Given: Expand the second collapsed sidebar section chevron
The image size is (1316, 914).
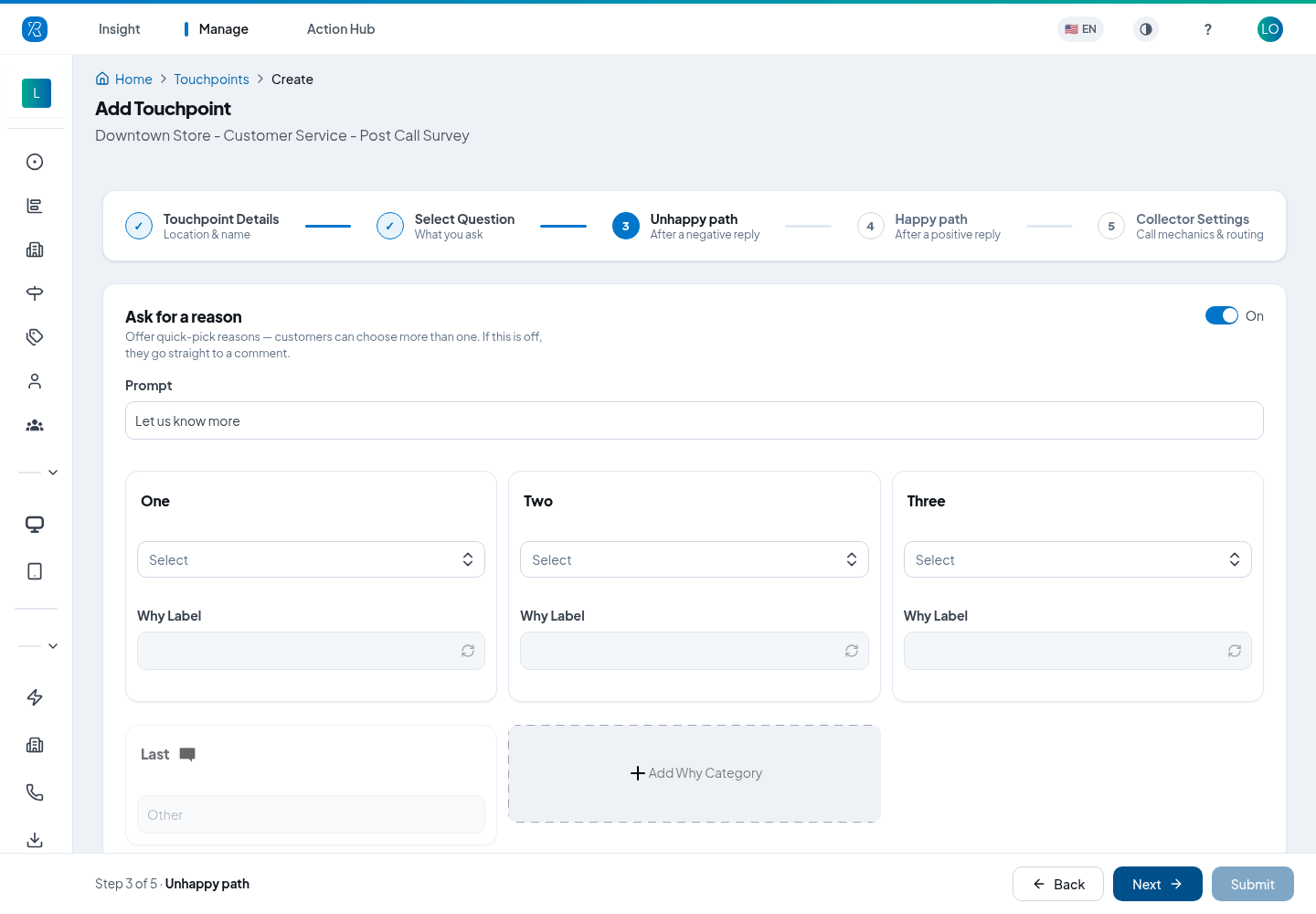Looking at the screenshot, I should tap(53, 646).
